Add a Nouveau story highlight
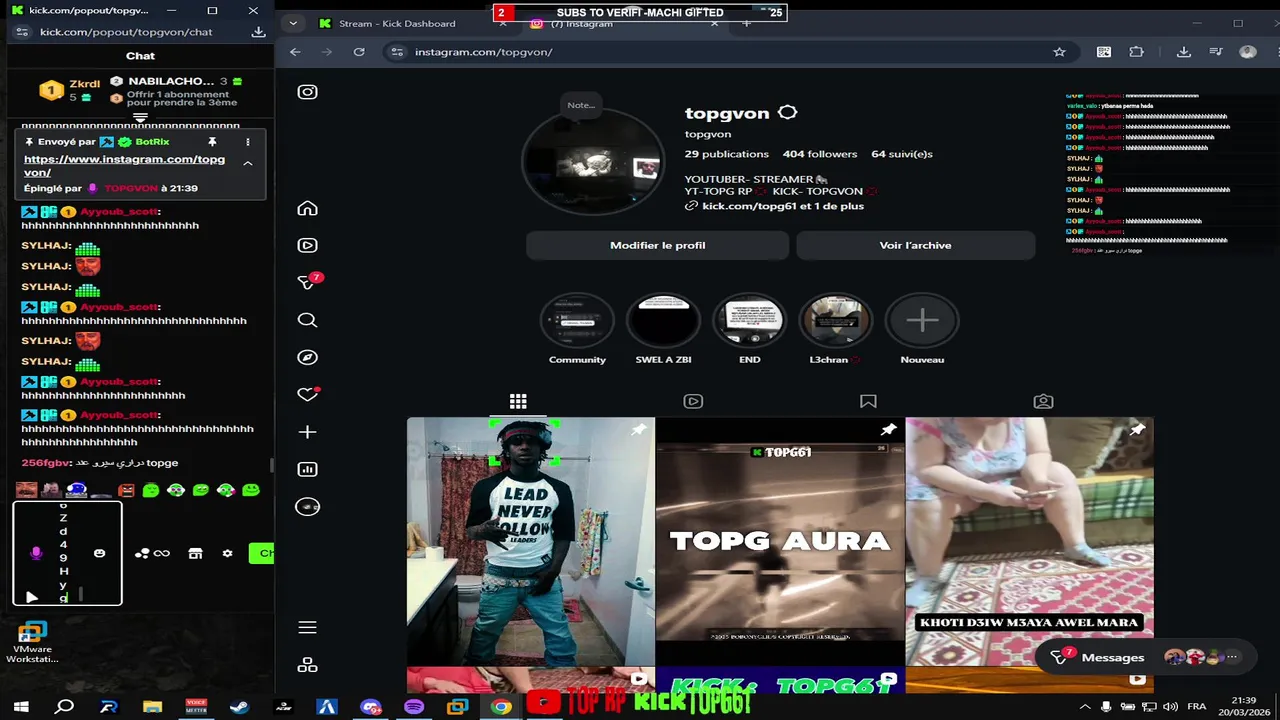 coord(922,321)
